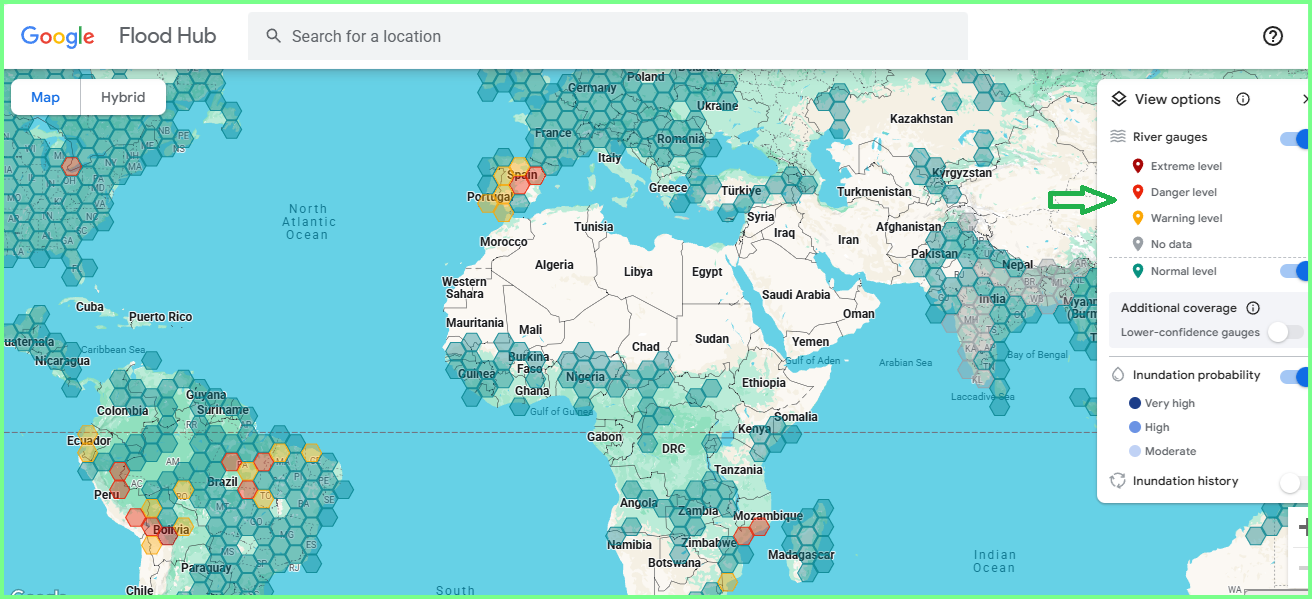1312x599 pixels.
Task: Open the help question mark icon
Action: click(1273, 36)
